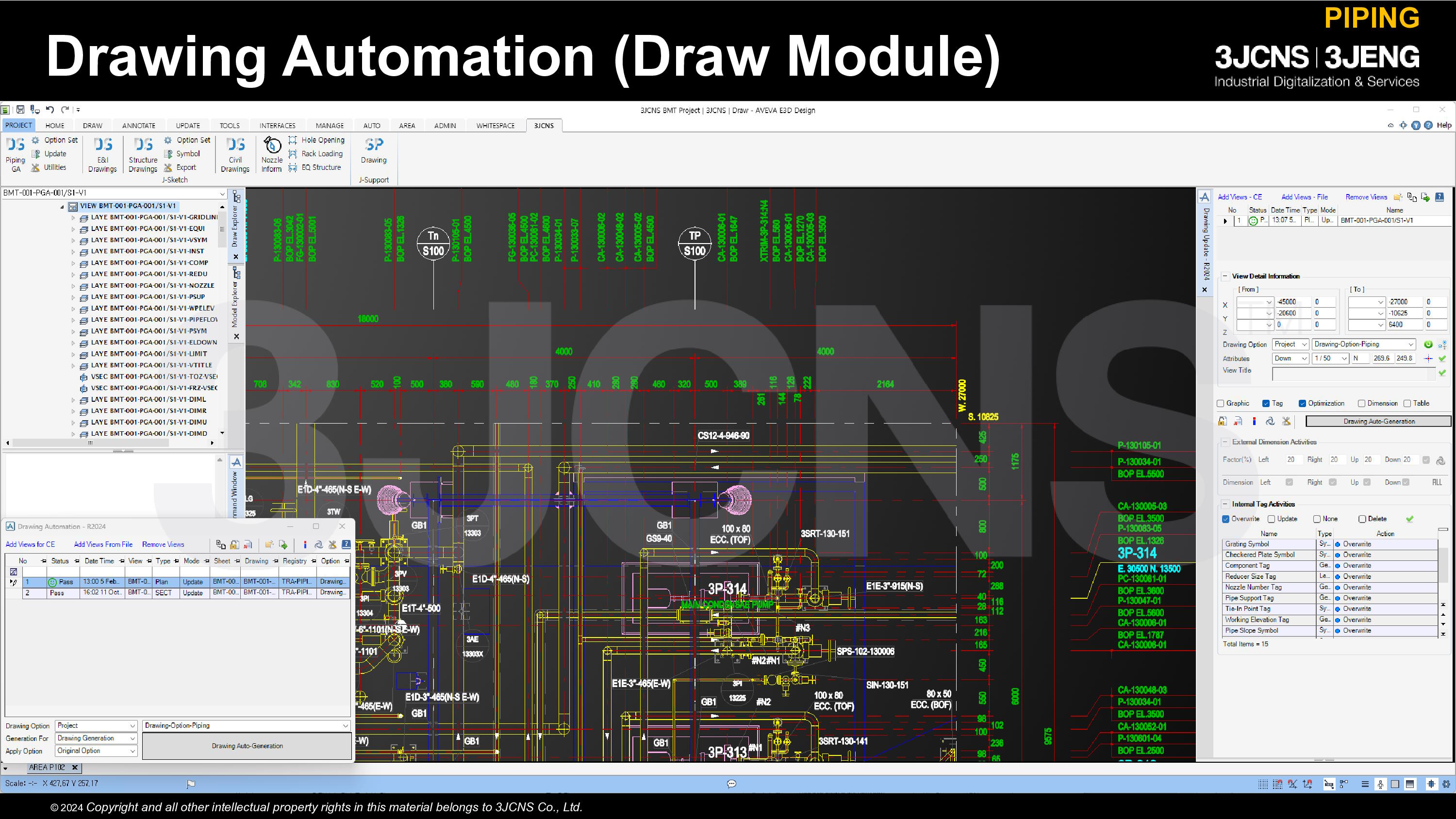Click import folder icon in Drawing Automation window
This screenshot has width=1456, height=819.
[x=269, y=544]
